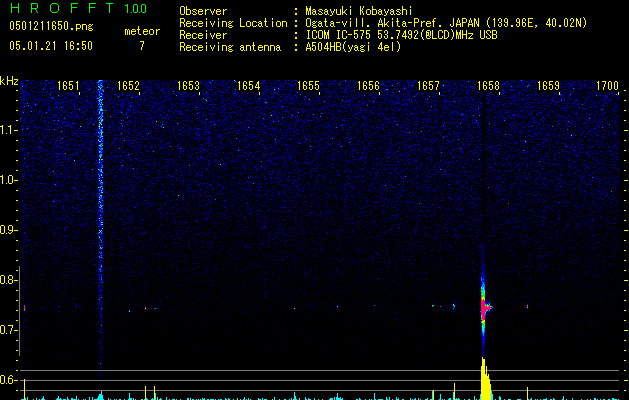Viewport: 629px width, 400px height.
Task: Click the 1653 time marker
Action: (x=188, y=86)
